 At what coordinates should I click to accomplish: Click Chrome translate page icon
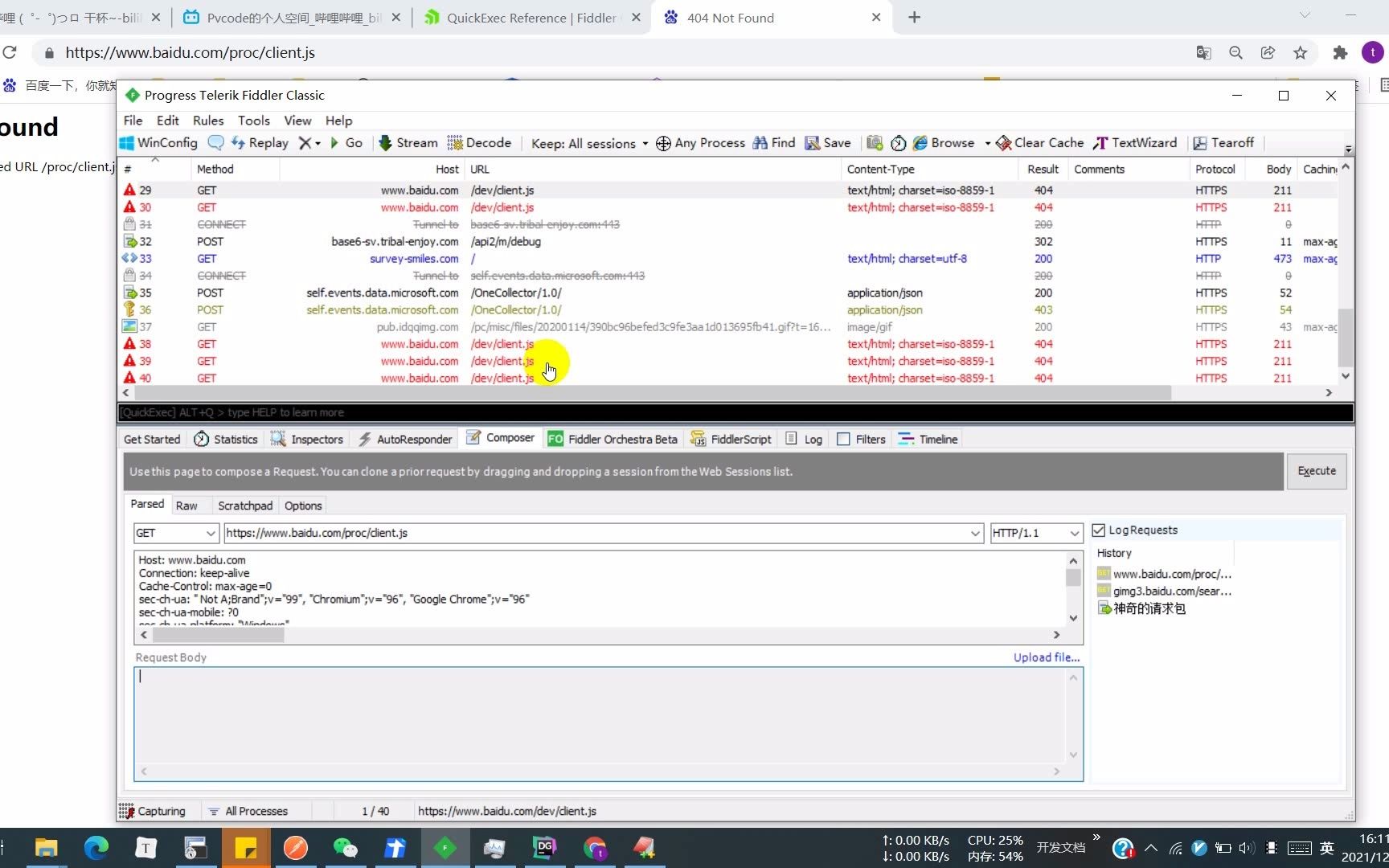(x=1203, y=53)
